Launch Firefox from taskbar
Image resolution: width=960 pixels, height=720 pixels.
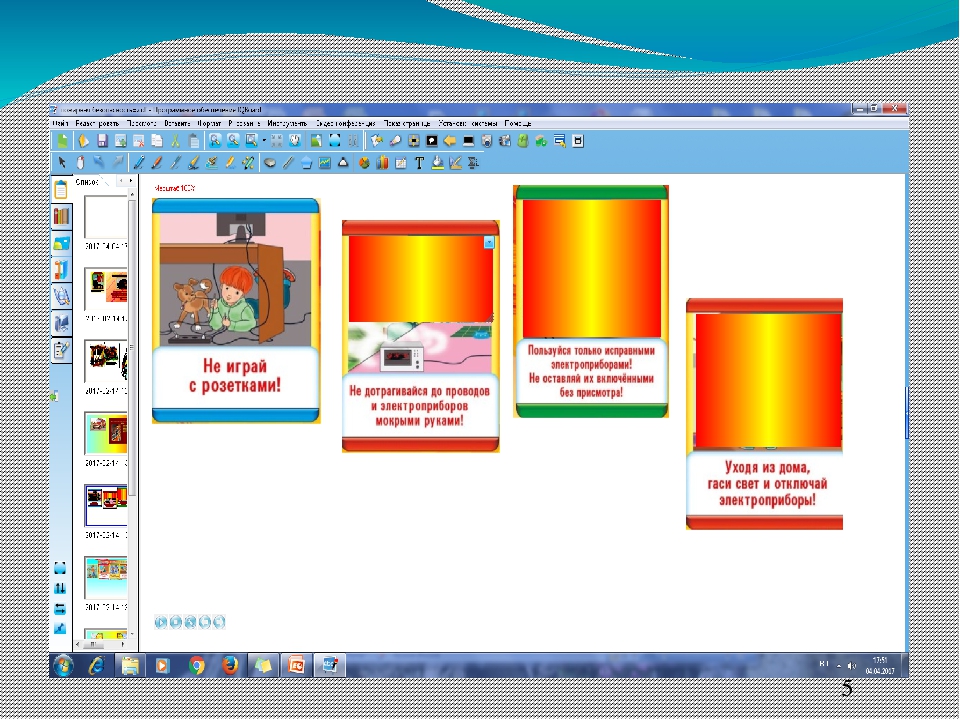[x=230, y=666]
